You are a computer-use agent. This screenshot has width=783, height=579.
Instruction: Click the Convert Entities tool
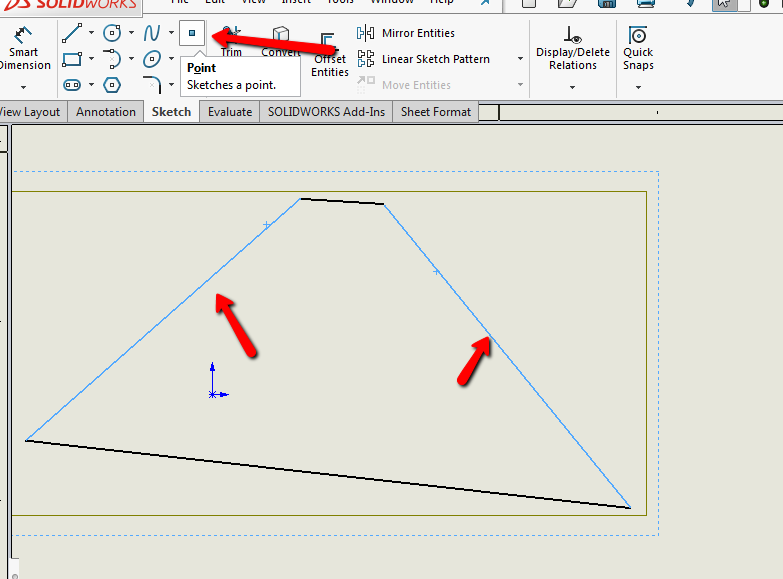tap(281, 42)
